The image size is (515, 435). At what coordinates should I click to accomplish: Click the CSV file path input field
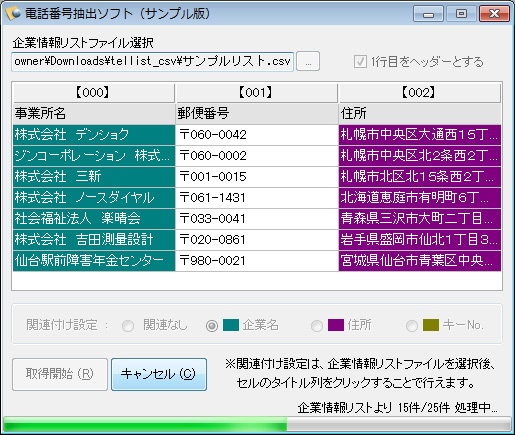pyautogui.click(x=152, y=61)
